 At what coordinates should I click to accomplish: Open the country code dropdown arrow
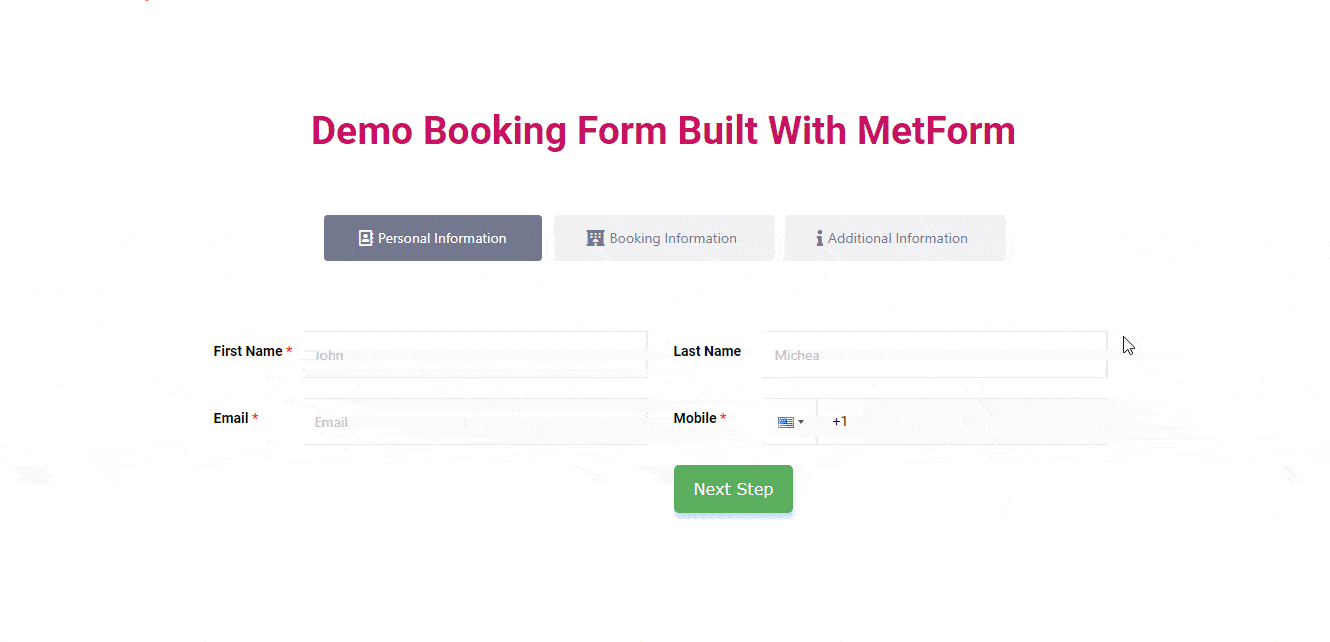click(x=801, y=423)
